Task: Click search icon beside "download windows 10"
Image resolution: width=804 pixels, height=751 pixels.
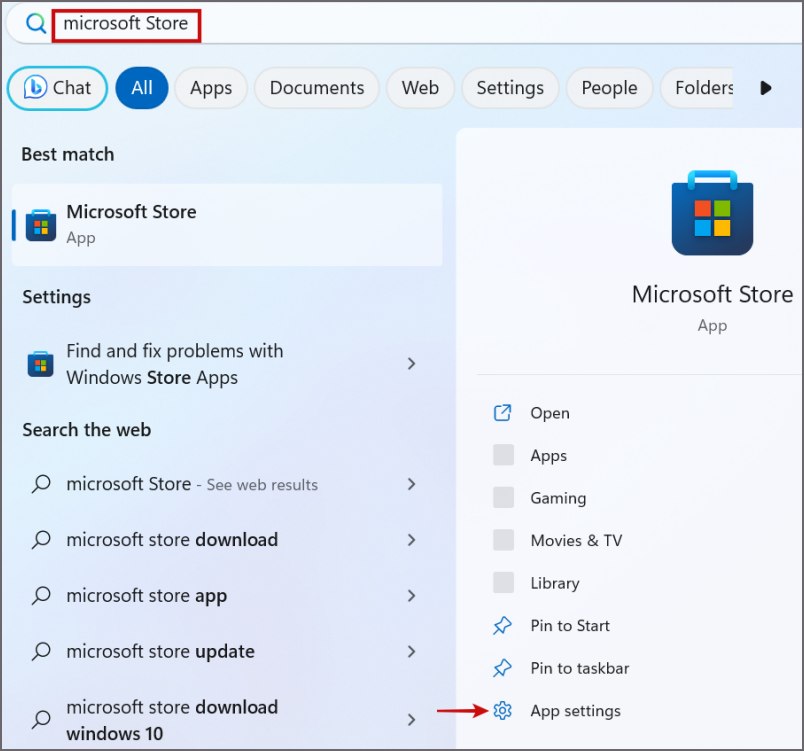Action: click(41, 720)
